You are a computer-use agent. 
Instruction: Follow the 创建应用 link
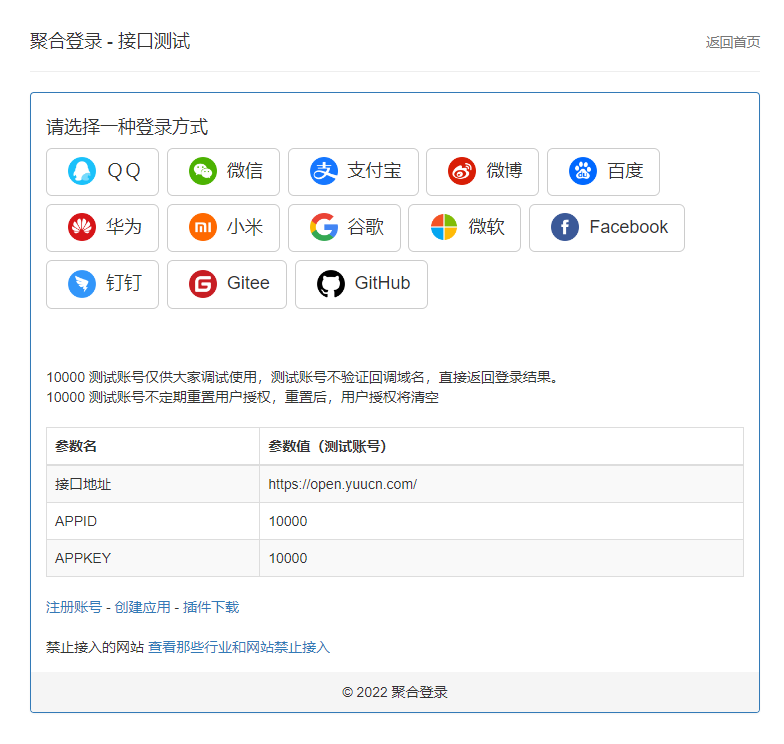142,607
